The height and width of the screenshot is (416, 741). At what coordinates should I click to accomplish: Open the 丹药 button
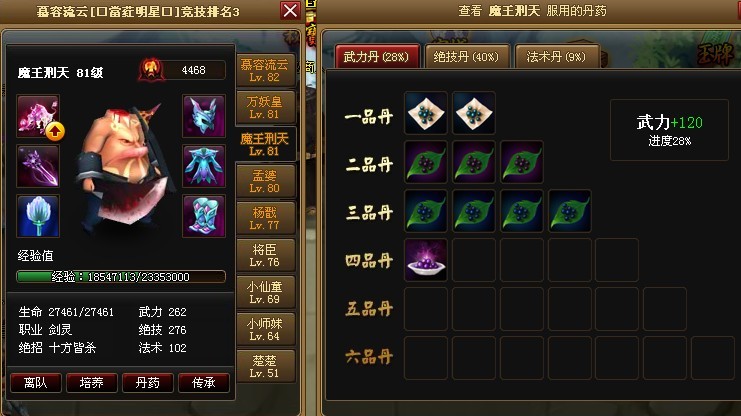pos(147,382)
